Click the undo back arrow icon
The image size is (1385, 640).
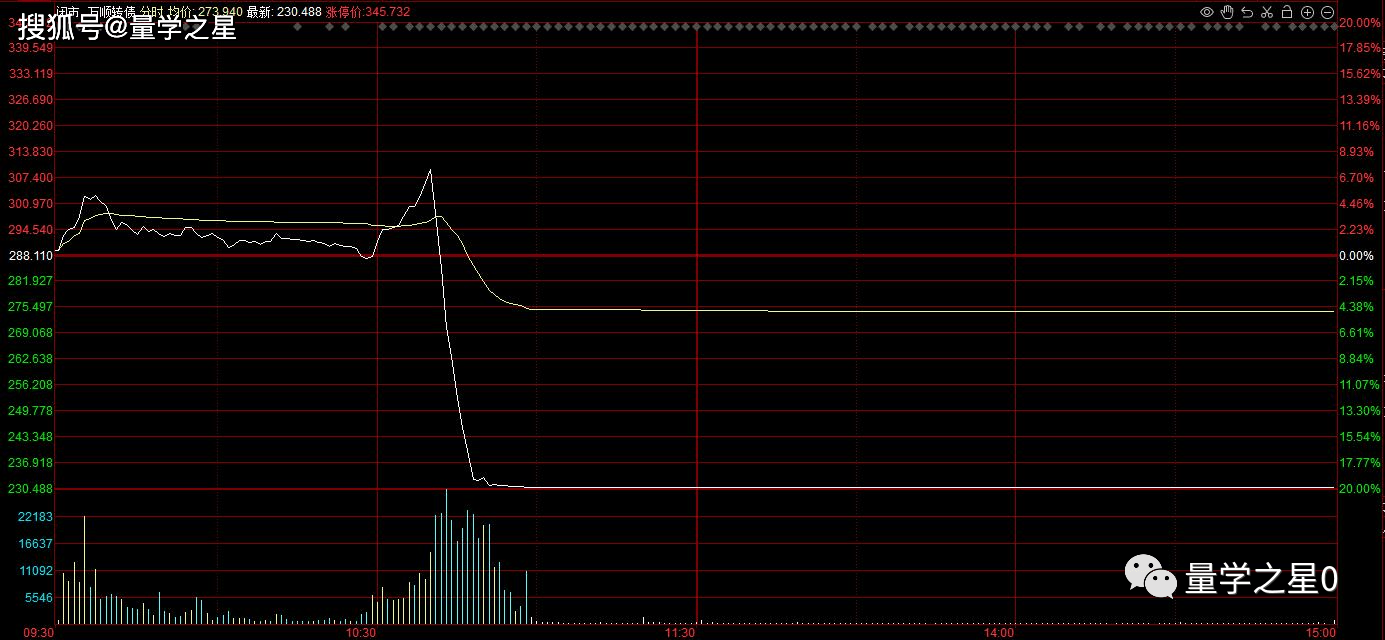click(1247, 12)
